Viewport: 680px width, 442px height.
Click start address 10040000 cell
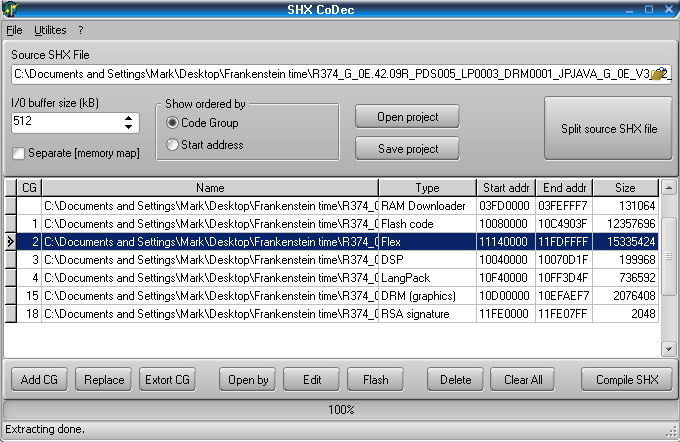click(x=506, y=260)
